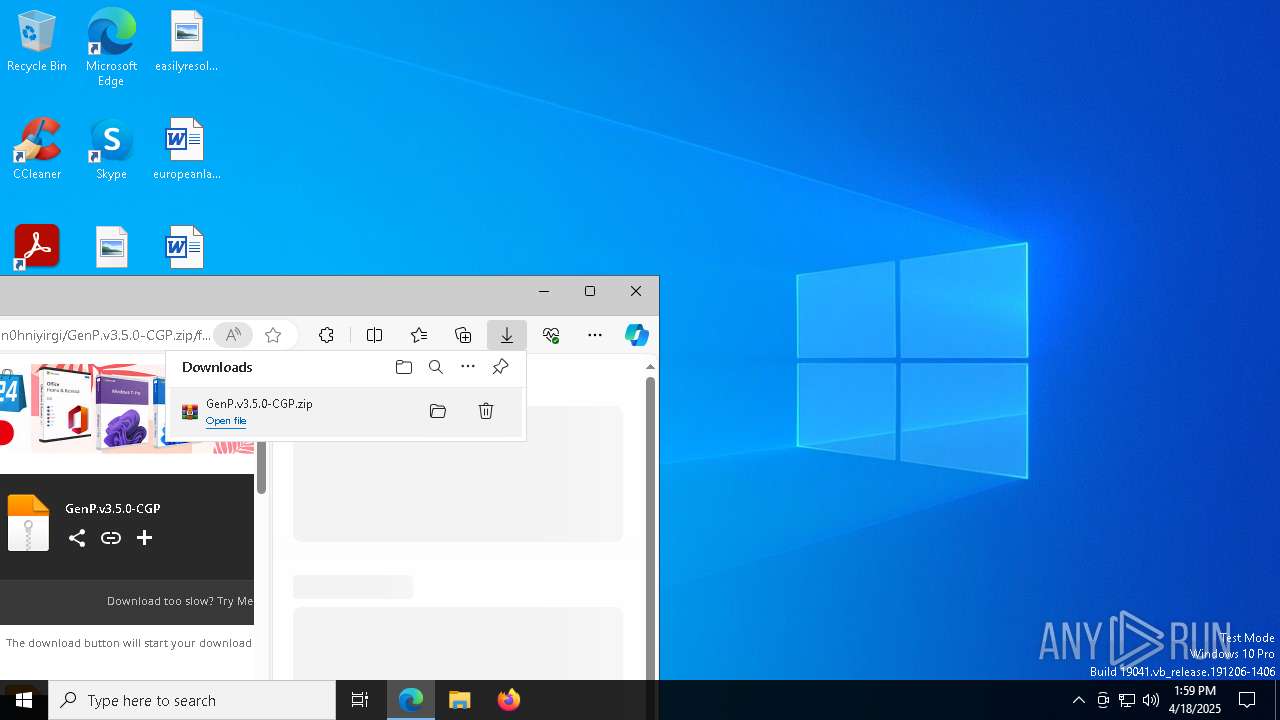Open Edge Extensions puzzle icon
Viewport: 1280px width, 720px height.
point(326,335)
